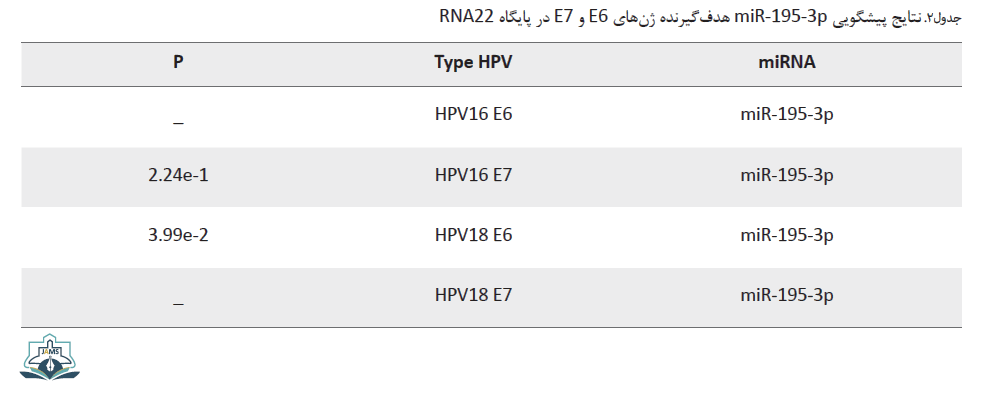Select the HPV18 E6 cell
The height and width of the screenshot is (398, 991).
(473, 235)
